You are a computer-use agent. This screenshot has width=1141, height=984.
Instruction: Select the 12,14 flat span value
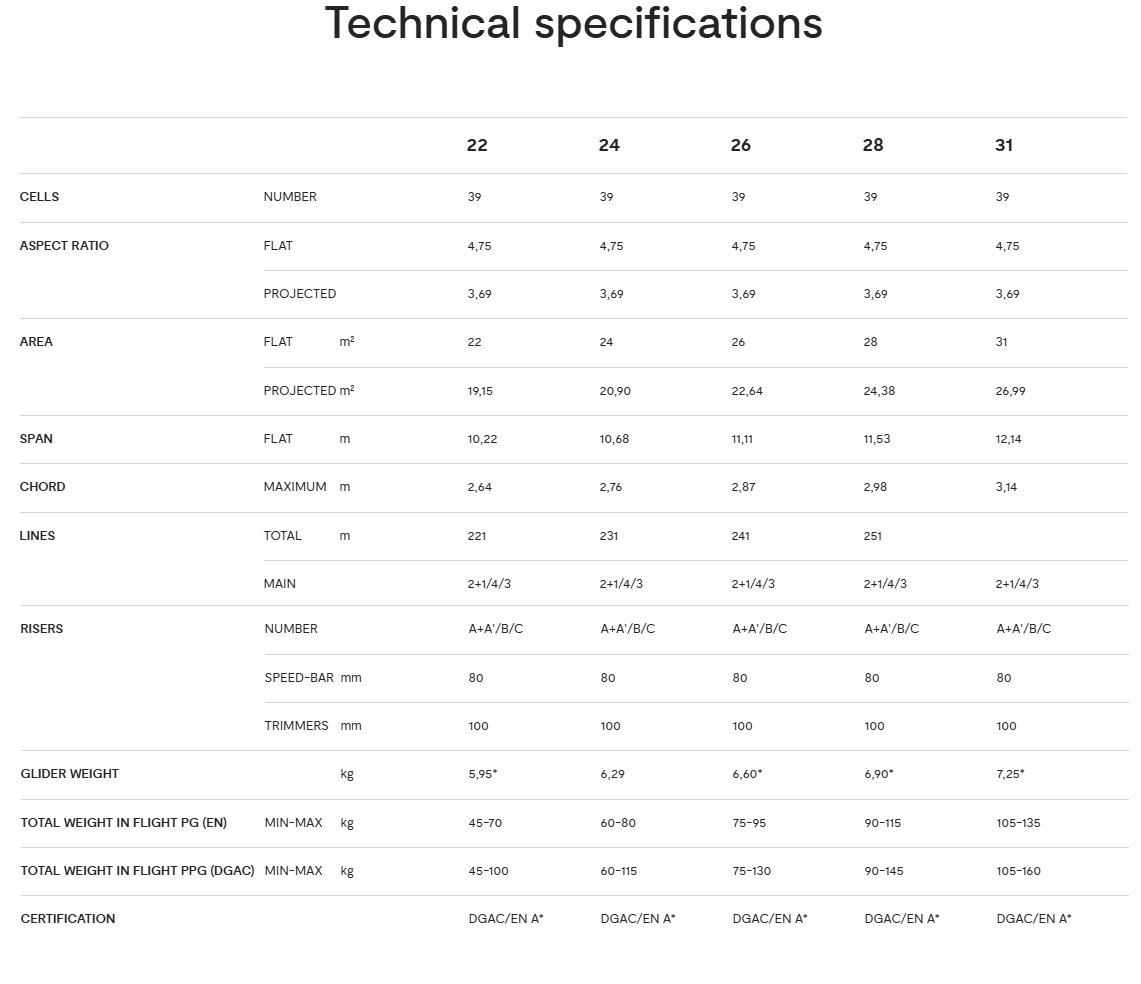pyautogui.click(x=1009, y=439)
